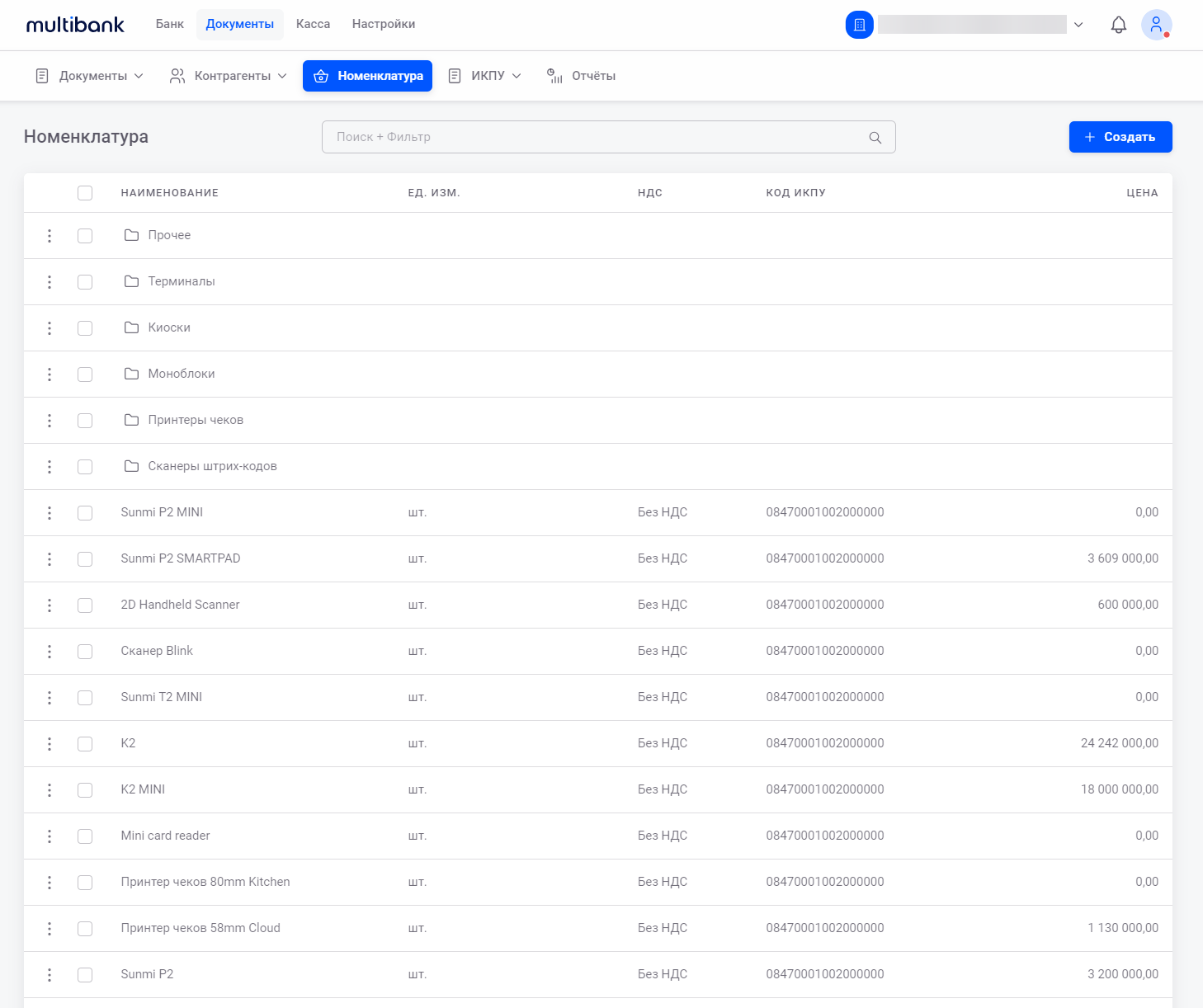This screenshot has height=1008, width=1203.
Task: Open the Документы top tab
Action: (x=240, y=24)
